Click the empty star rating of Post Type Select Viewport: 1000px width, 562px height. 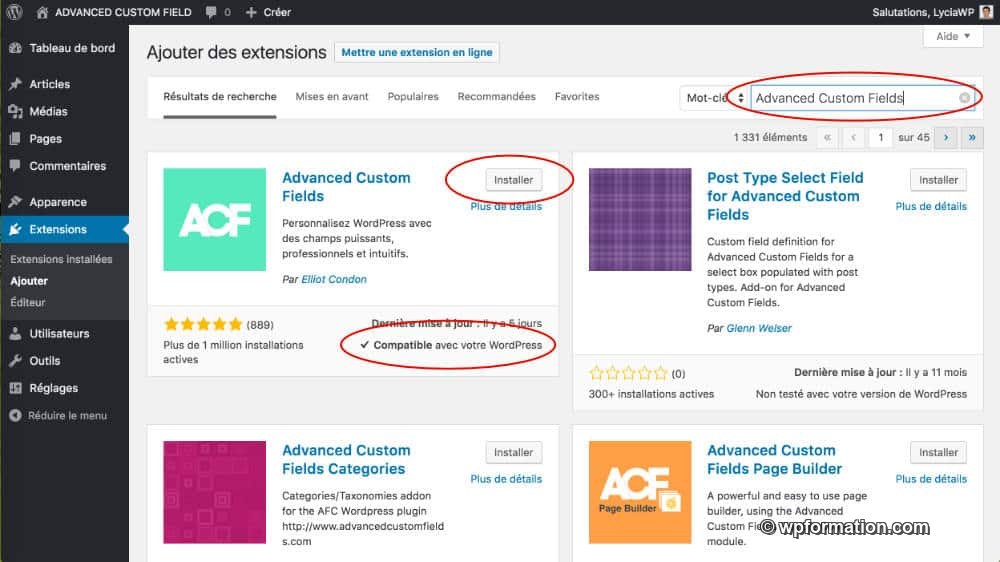(628, 373)
